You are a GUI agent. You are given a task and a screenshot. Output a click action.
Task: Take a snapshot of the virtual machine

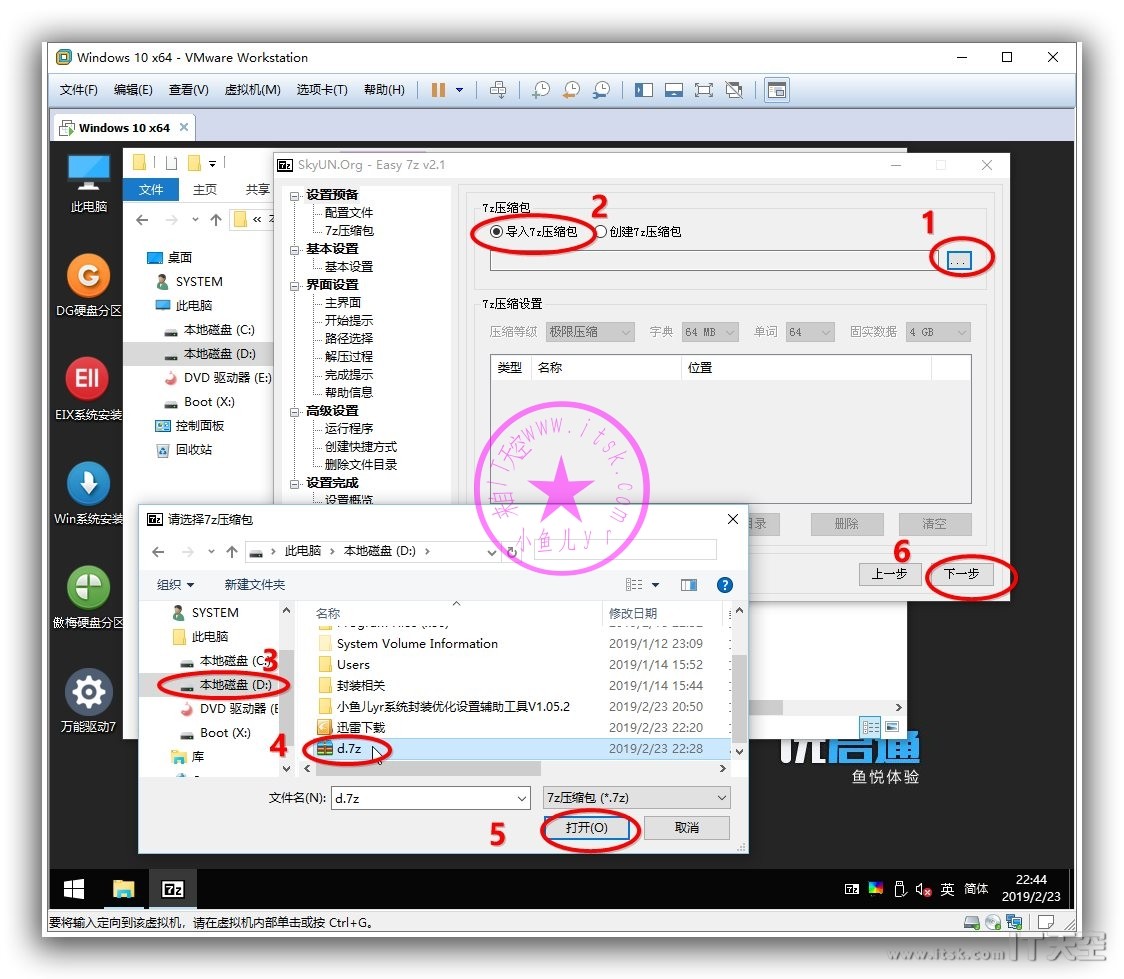541,90
